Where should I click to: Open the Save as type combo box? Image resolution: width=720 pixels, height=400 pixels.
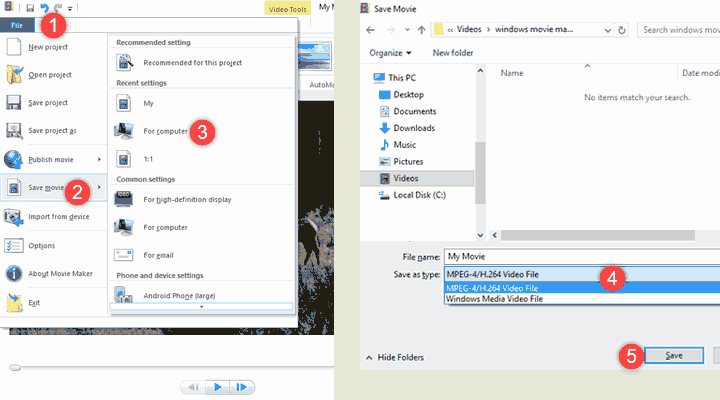click(582, 274)
